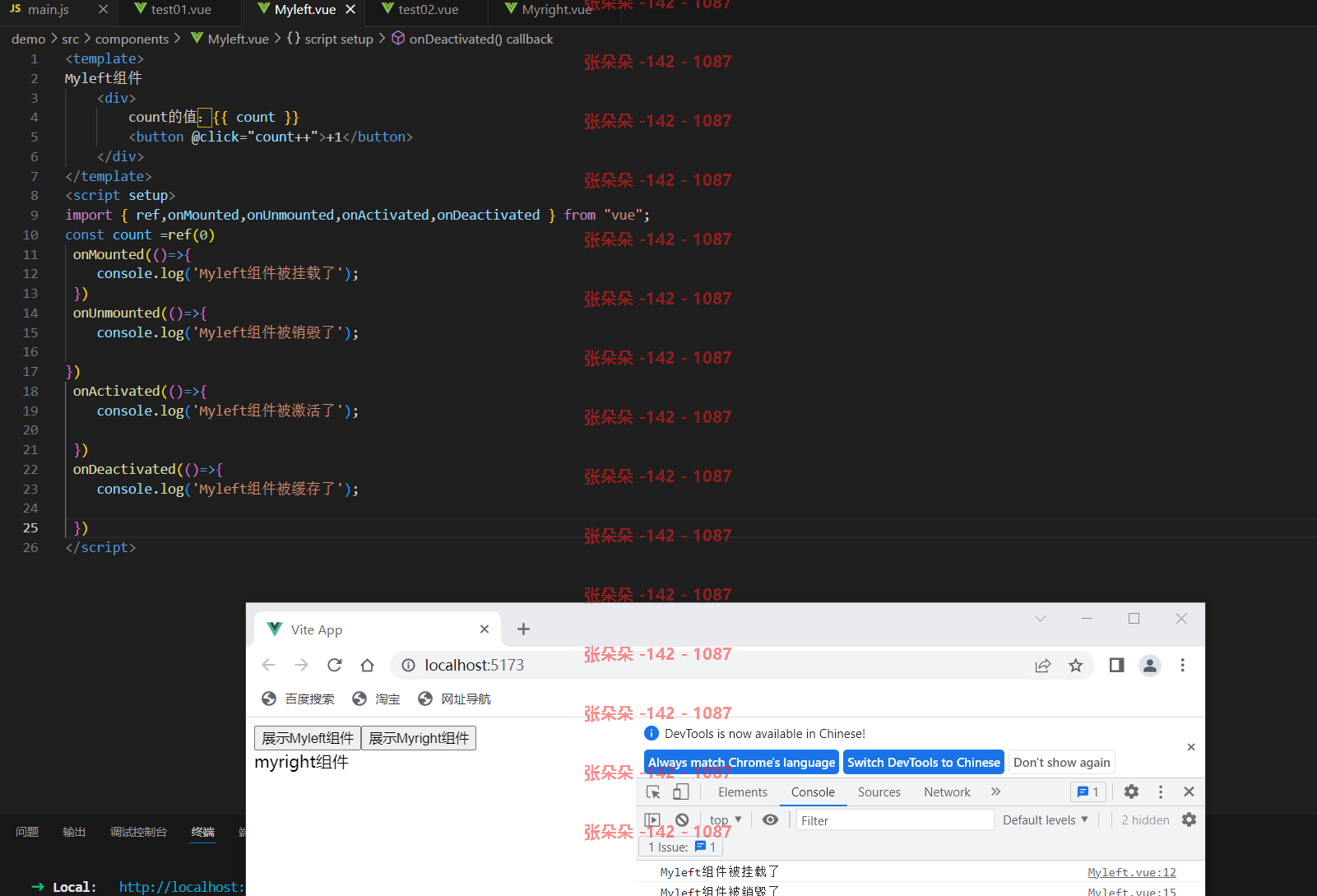Image resolution: width=1317 pixels, height=896 pixels.
Task: Open Myleft.vue:12 source link
Action: point(1132,872)
